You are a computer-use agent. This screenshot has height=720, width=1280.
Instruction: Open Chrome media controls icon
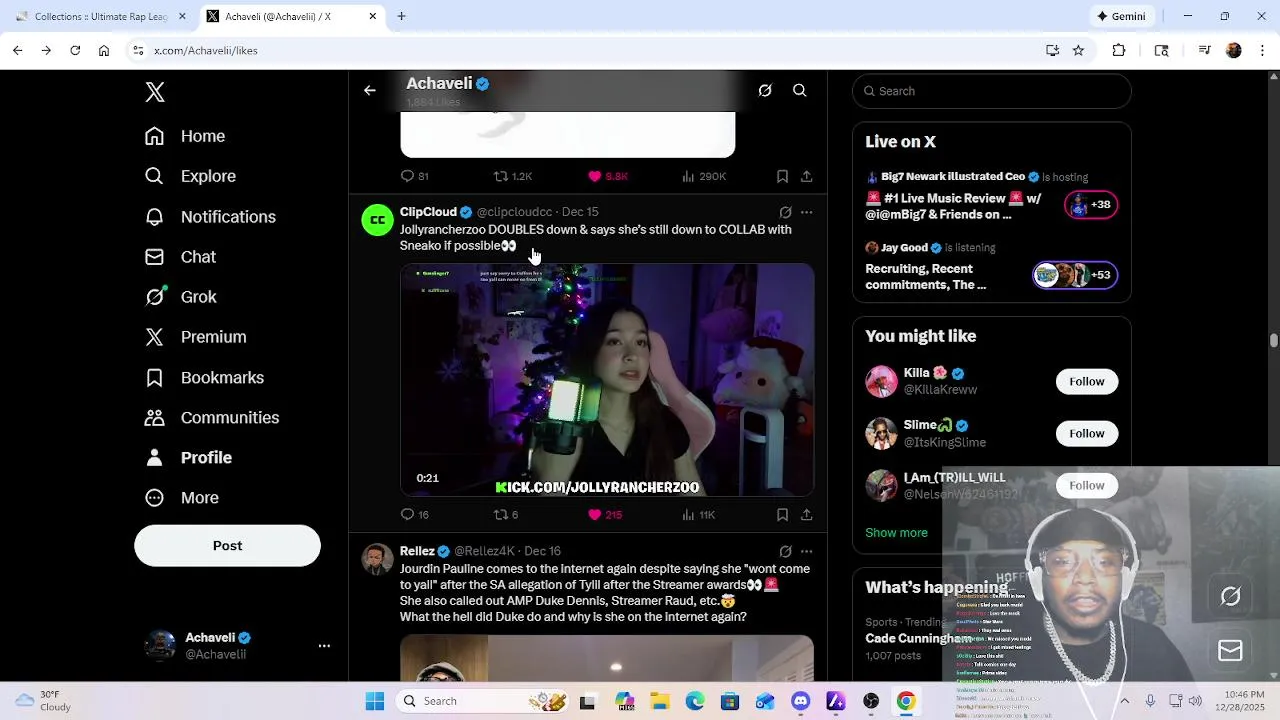tap(1205, 50)
